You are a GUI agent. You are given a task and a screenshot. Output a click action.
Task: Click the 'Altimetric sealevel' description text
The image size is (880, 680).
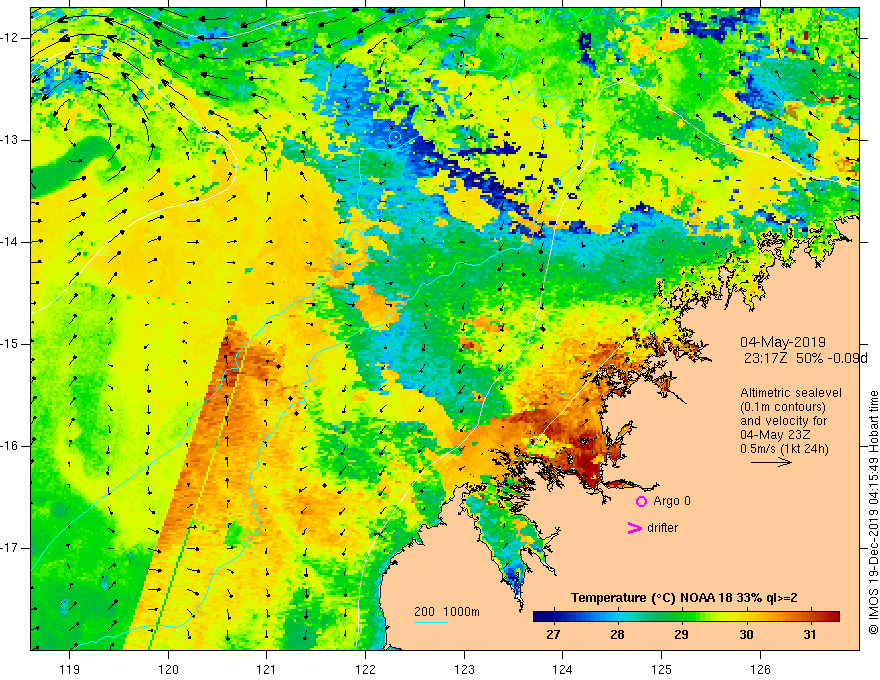791,393
